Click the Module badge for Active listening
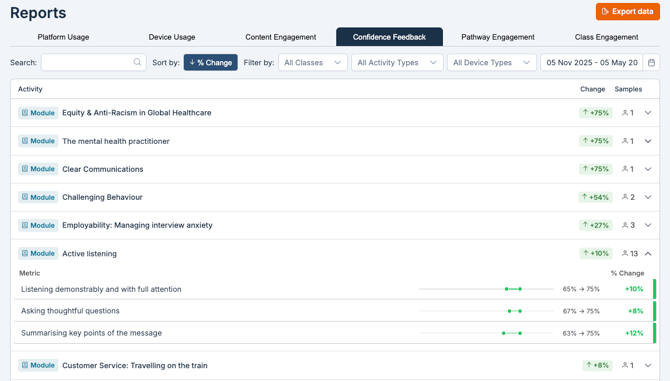 [38, 253]
